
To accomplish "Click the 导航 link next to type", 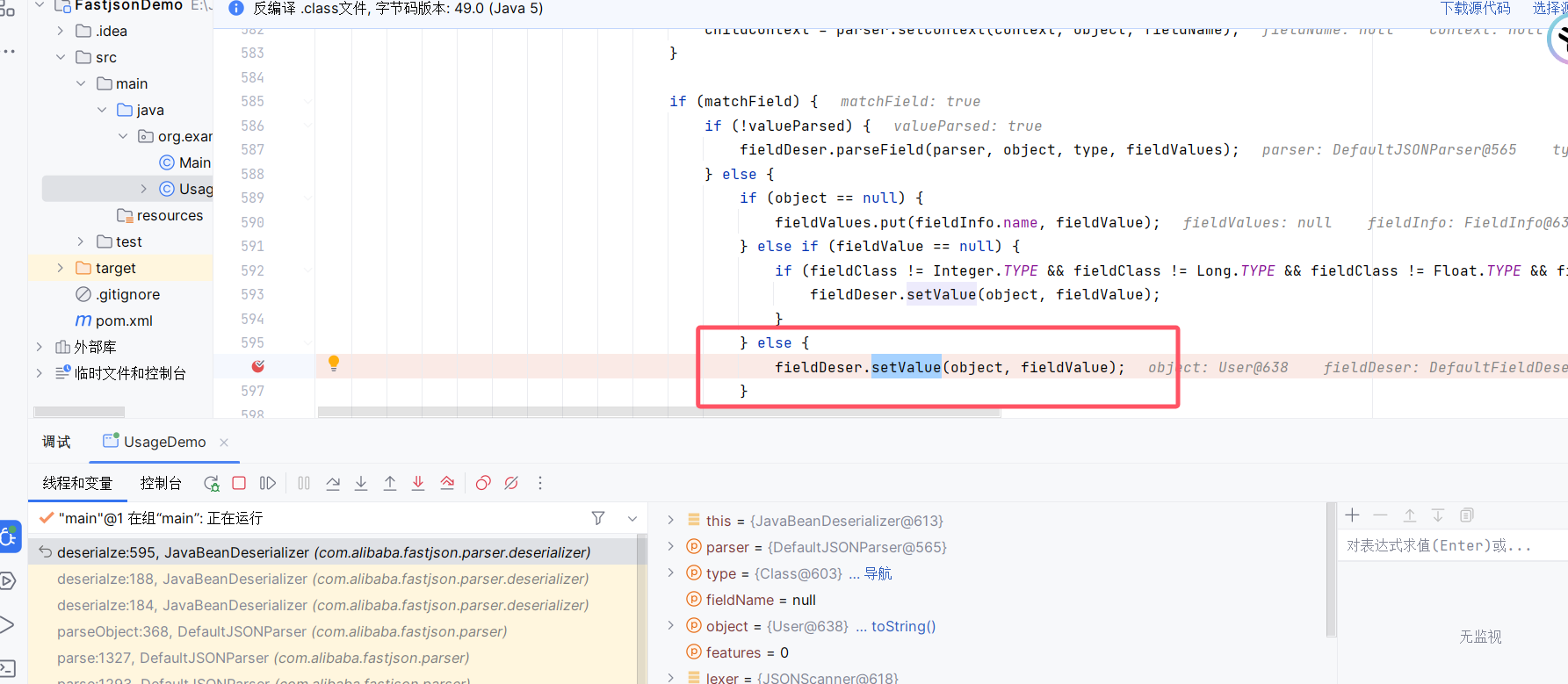I will [x=878, y=573].
